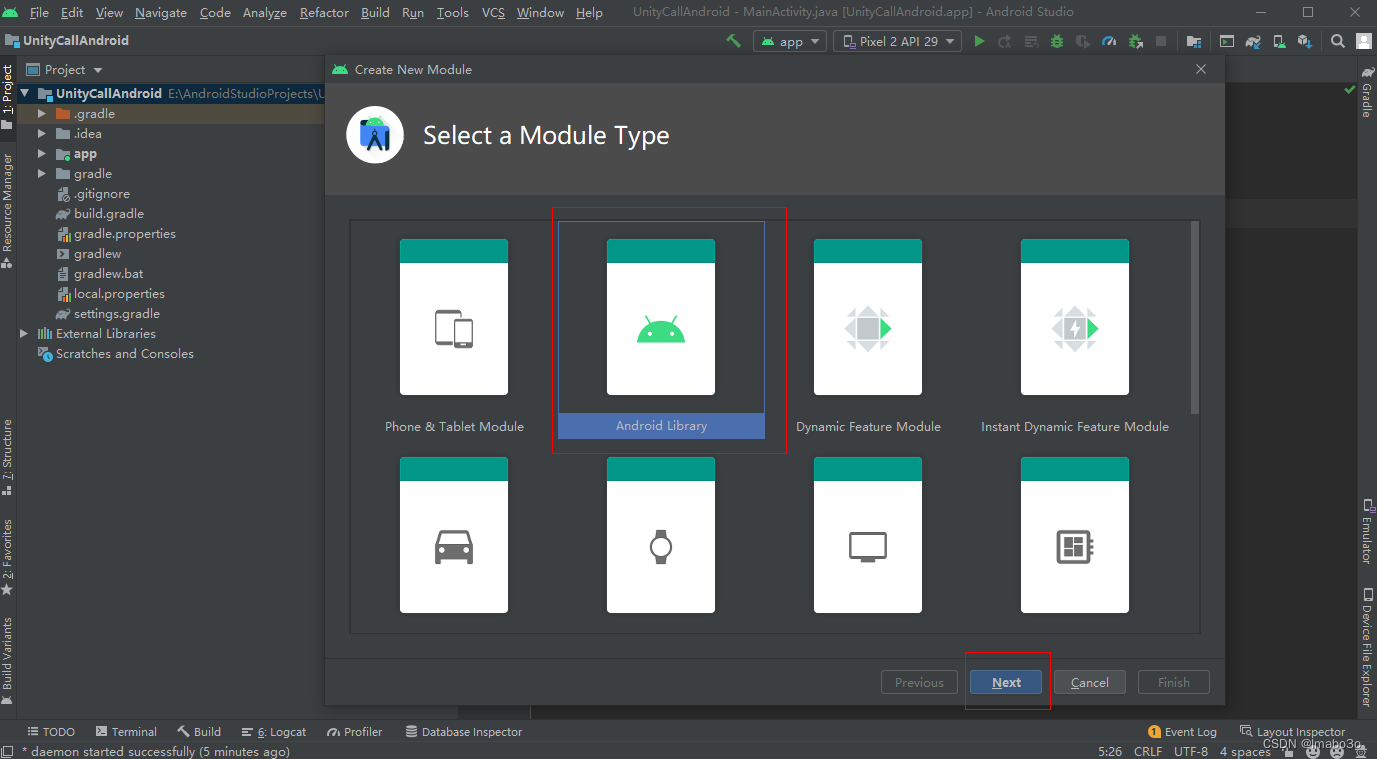Expand the .gradle folder arrow

(x=42, y=114)
